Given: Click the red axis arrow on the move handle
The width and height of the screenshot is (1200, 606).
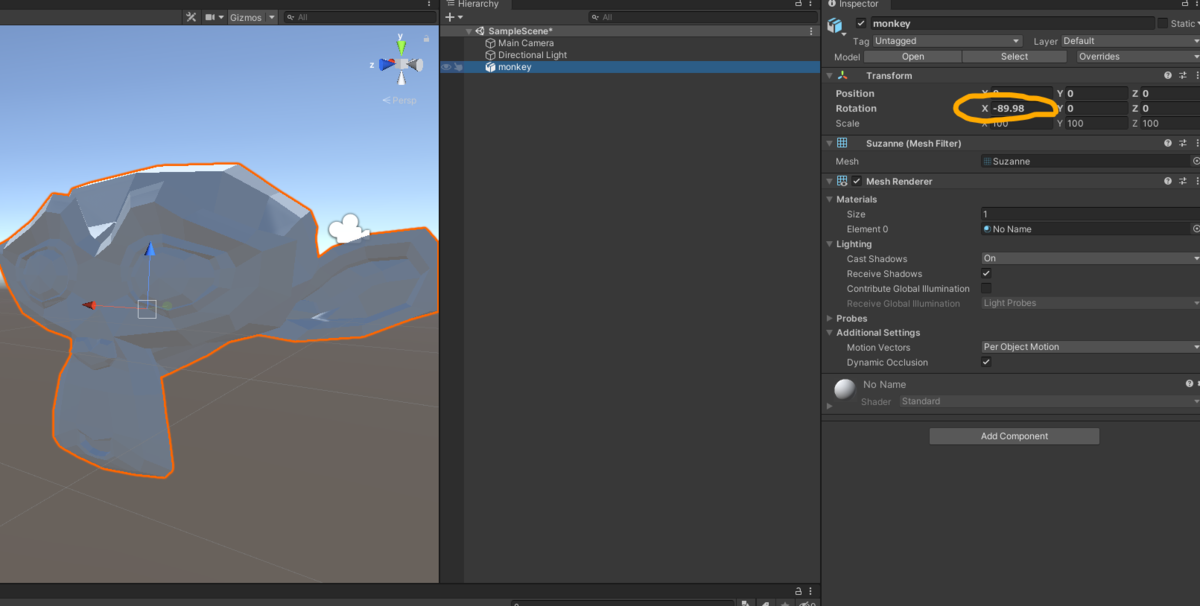Looking at the screenshot, I should (89, 305).
